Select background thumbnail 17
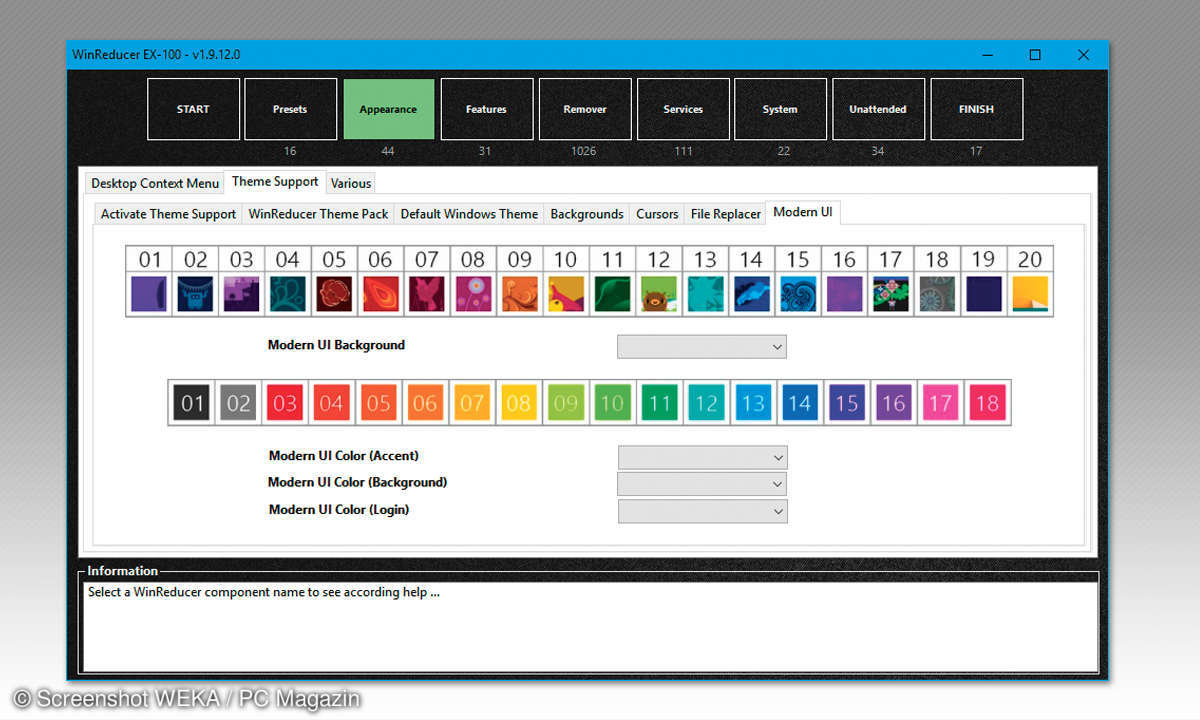1200x720 pixels. point(890,294)
